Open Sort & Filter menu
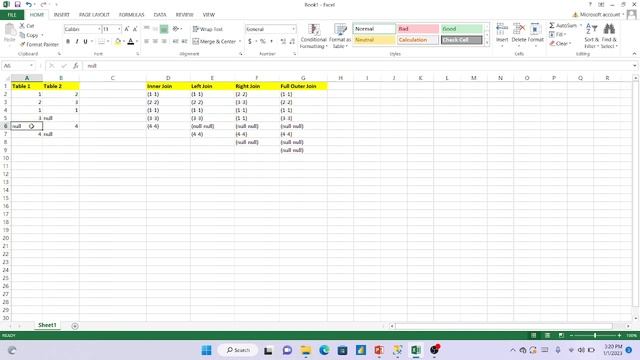640x360 pixels. (x=591, y=36)
